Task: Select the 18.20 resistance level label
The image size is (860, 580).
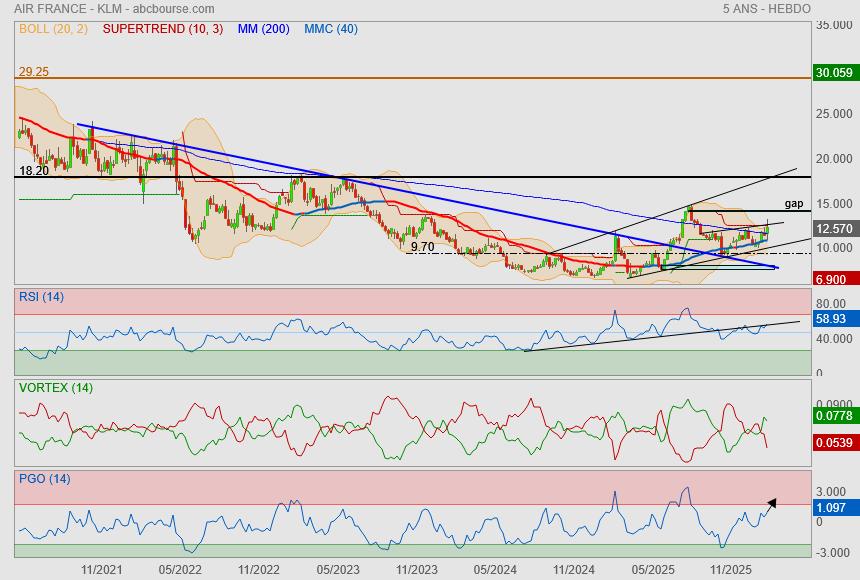Action: click(x=34, y=171)
